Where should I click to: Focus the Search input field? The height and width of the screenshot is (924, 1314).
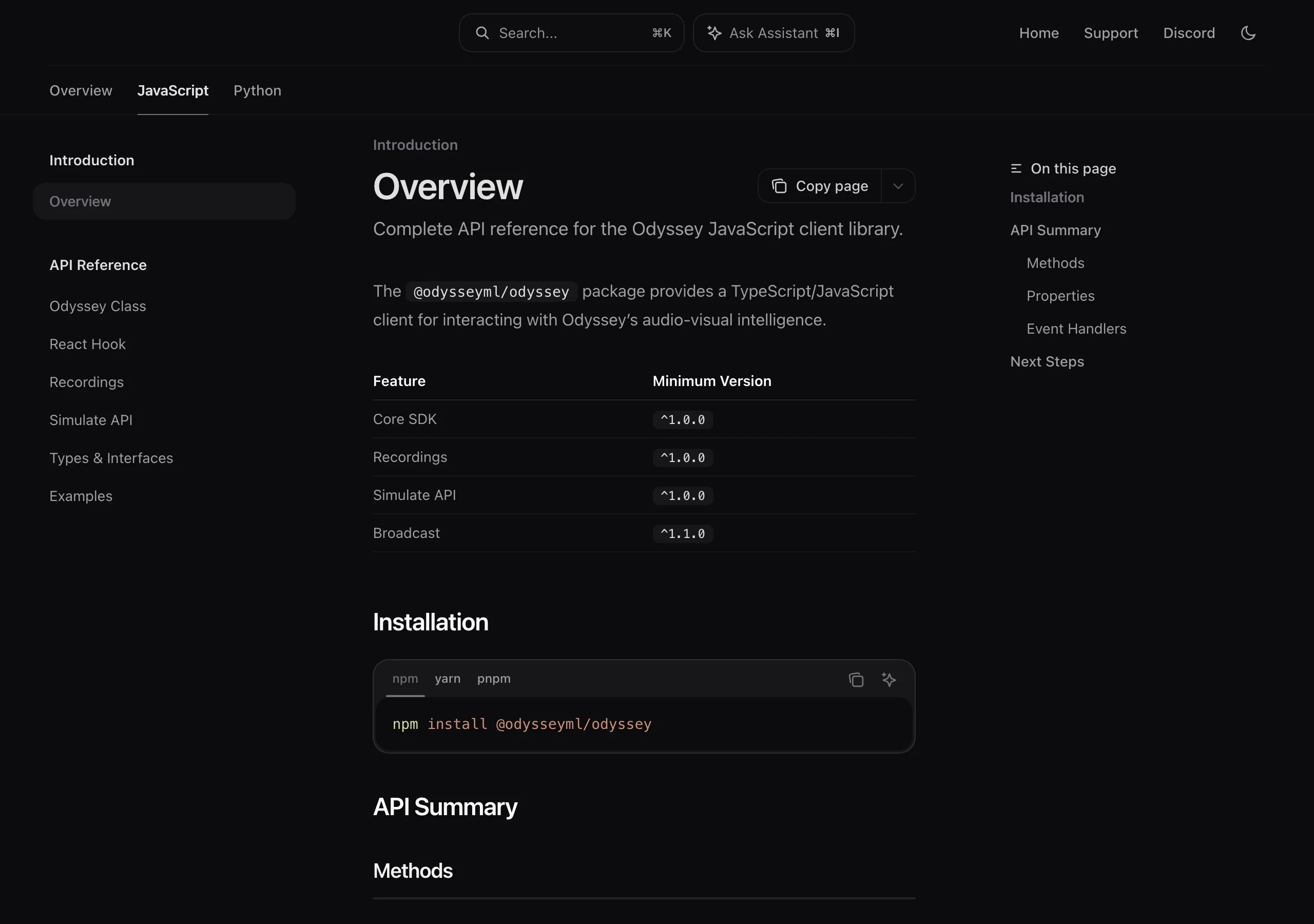pos(572,33)
